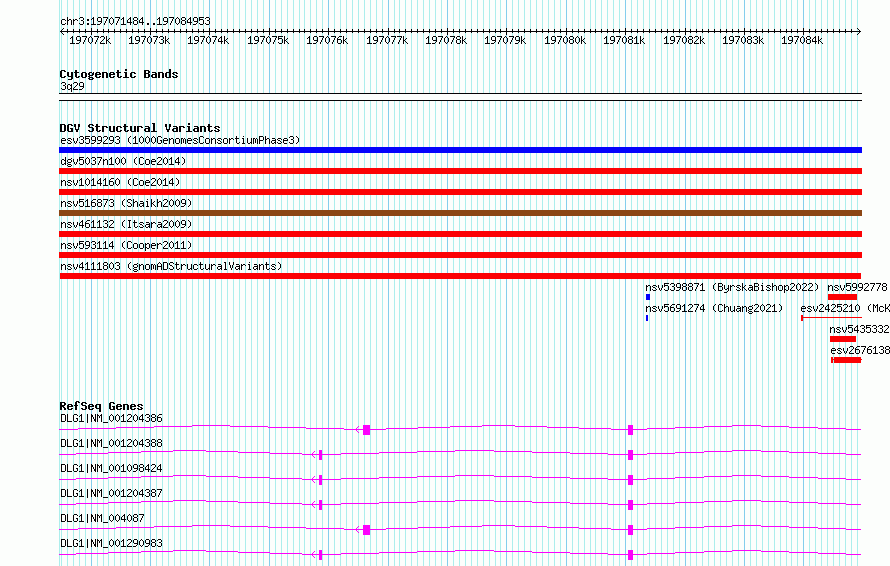890x566 pixels.
Task: Select the nsv516873 (Shaikh2009) label
Action: pos(126,203)
